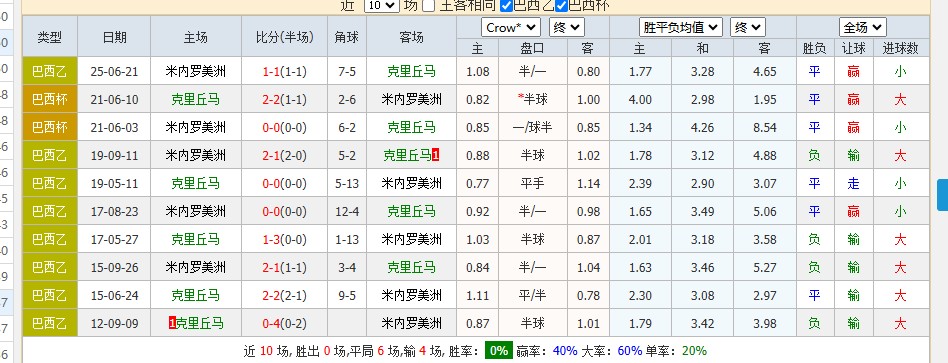Uncheck the 巴西乙 filter checkbox
The image size is (948, 363).
[x=507, y=5]
